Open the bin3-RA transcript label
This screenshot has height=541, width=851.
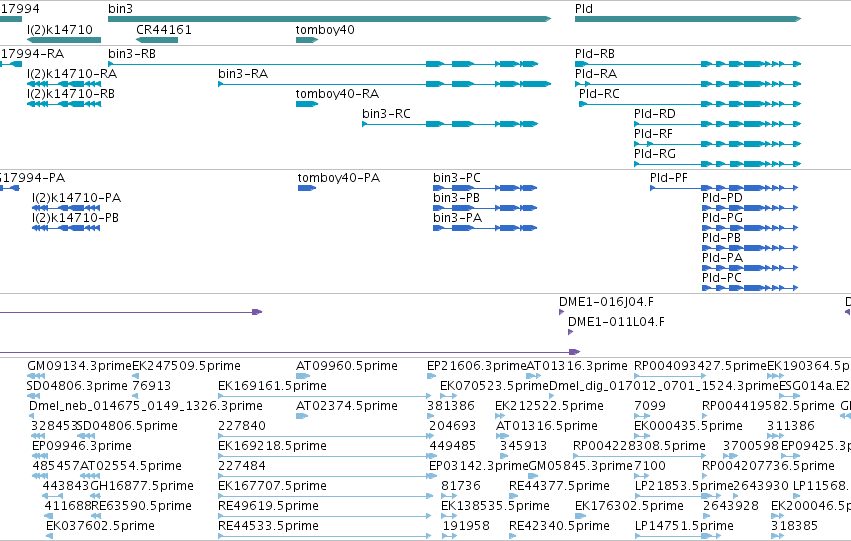[x=243, y=74]
